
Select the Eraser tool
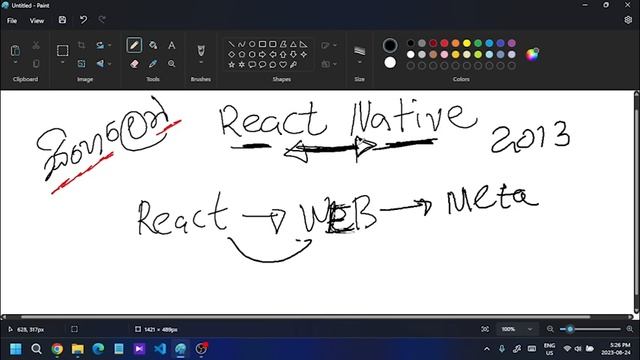(x=134, y=64)
